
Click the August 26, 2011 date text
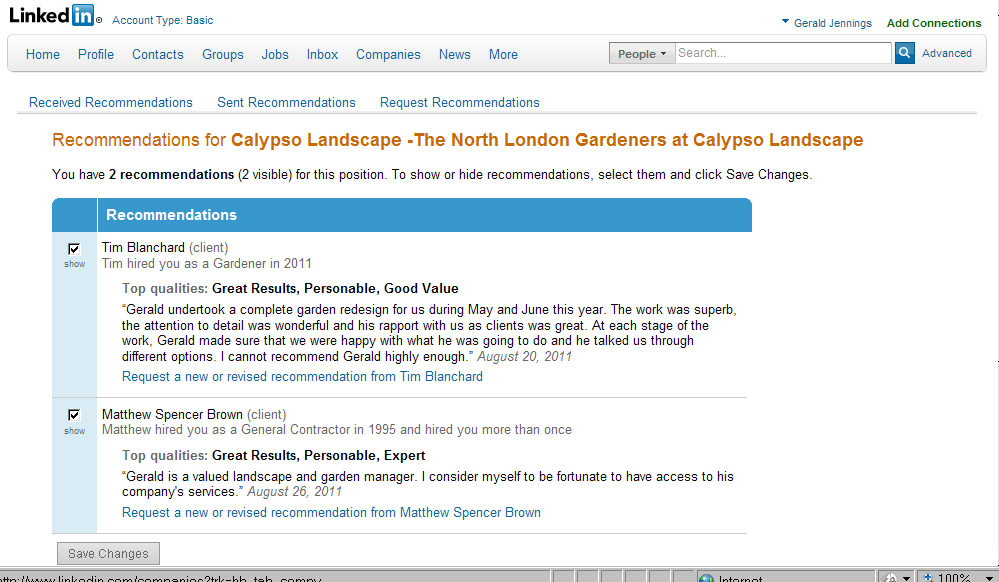(294, 491)
